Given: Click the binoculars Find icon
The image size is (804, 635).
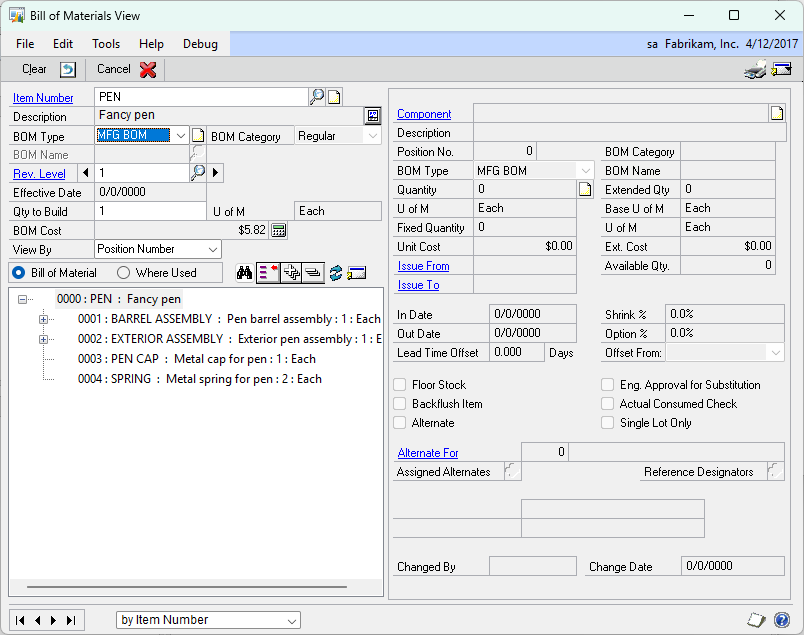Looking at the screenshot, I should 244,272.
